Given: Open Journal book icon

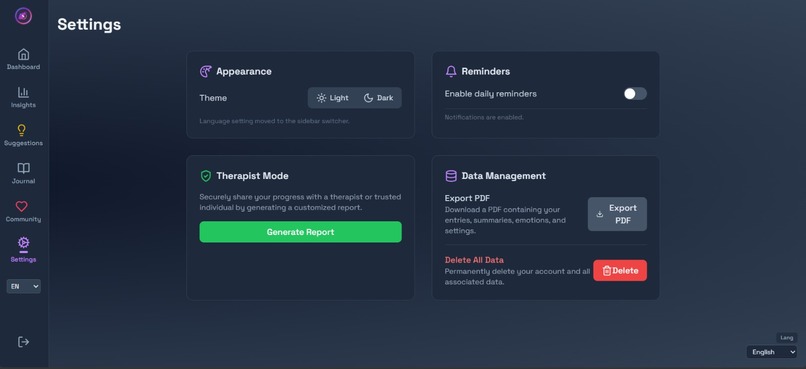Looking at the screenshot, I should pyautogui.click(x=24, y=168).
